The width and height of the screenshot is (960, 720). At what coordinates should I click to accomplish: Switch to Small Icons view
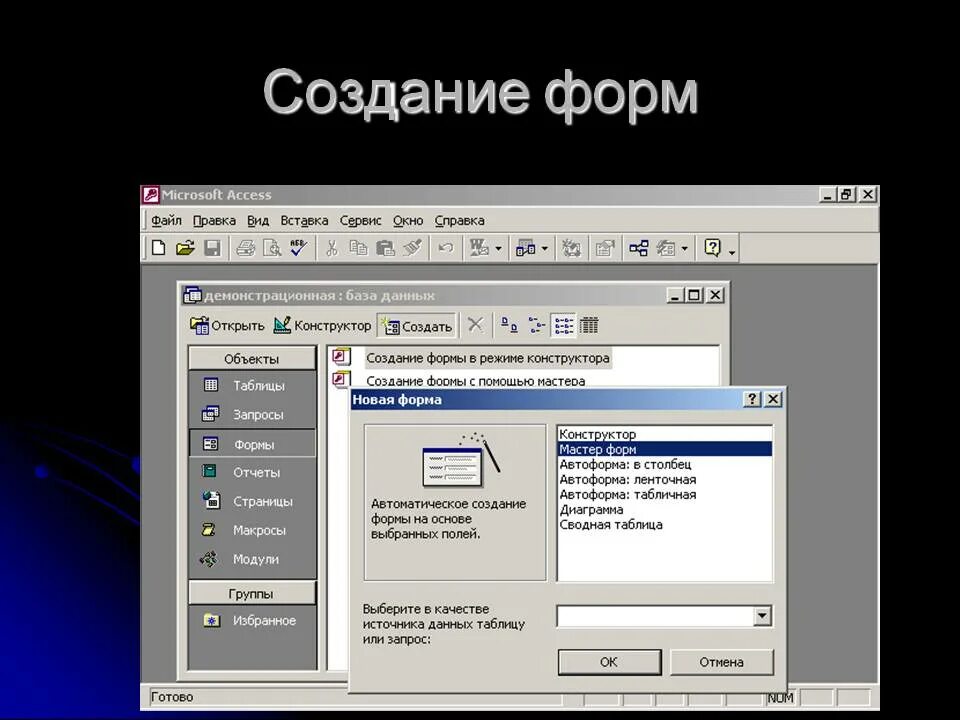(536, 325)
